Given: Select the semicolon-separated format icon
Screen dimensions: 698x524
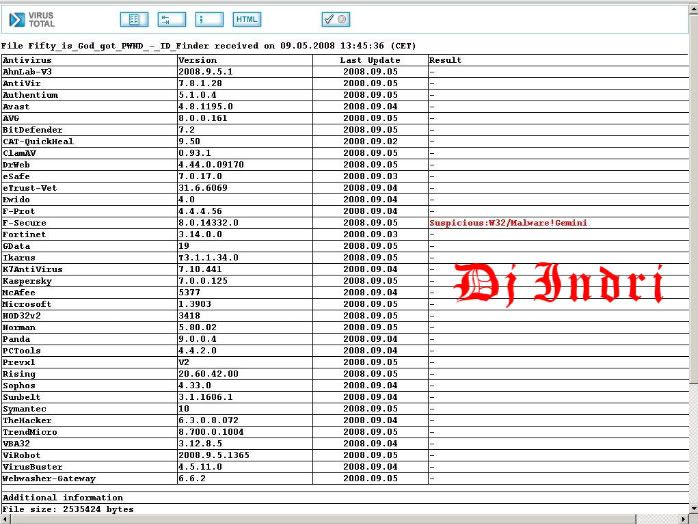Looking at the screenshot, I should click(209, 19).
